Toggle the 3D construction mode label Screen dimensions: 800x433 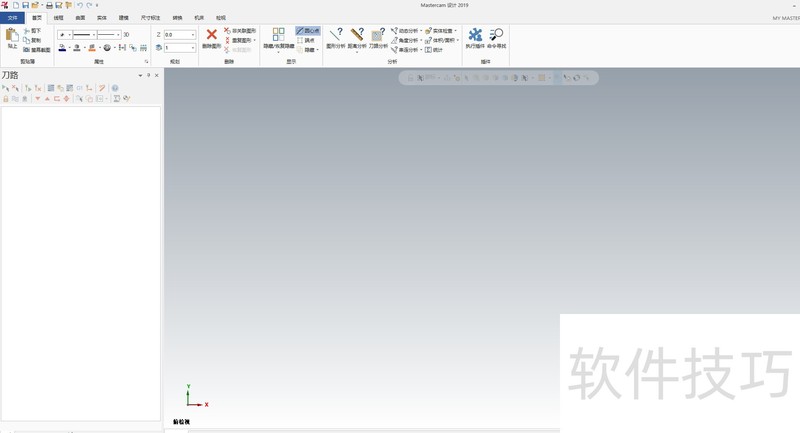pyautogui.click(x=126, y=35)
